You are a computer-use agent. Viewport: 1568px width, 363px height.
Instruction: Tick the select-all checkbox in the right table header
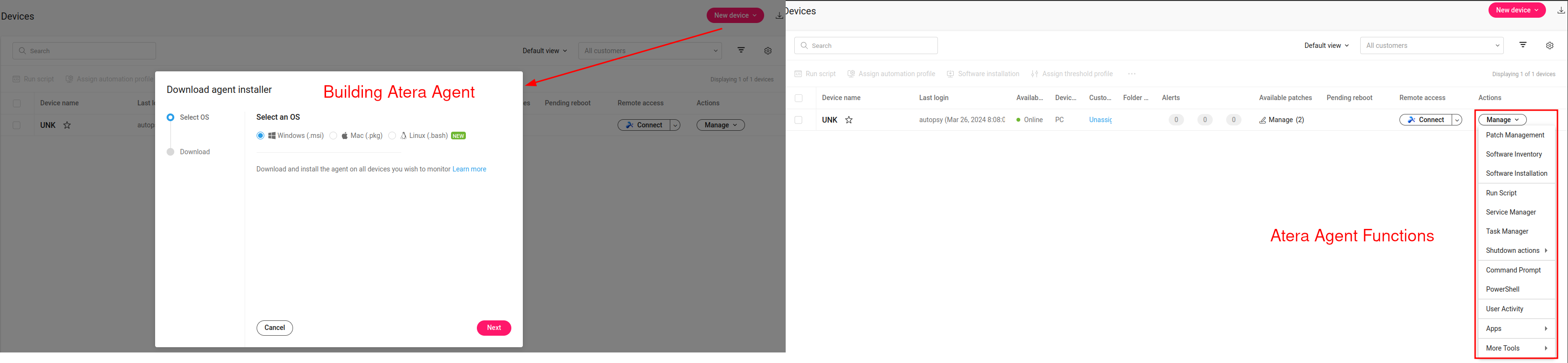pyautogui.click(x=799, y=98)
